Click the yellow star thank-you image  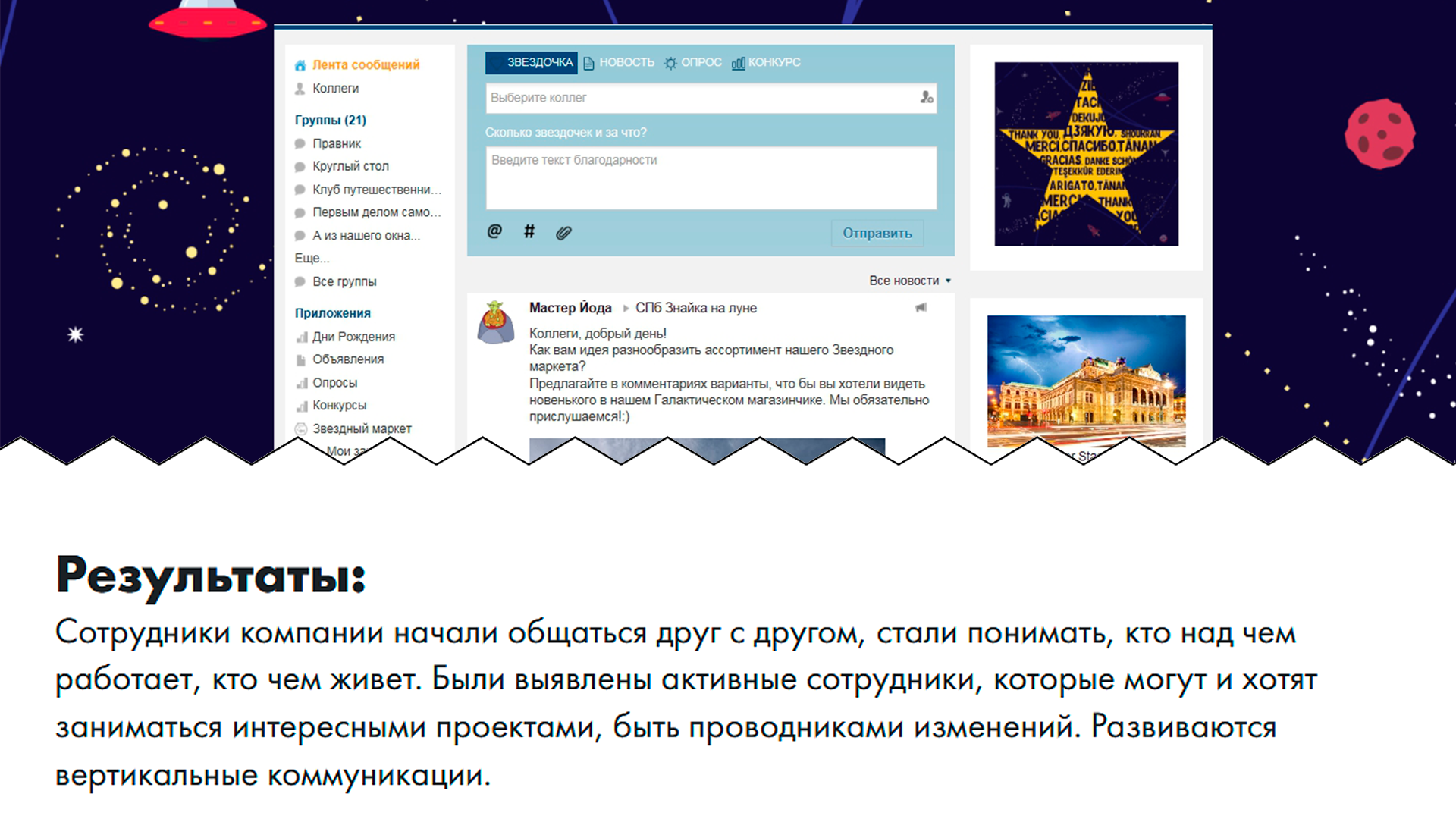pos(1086,154)
